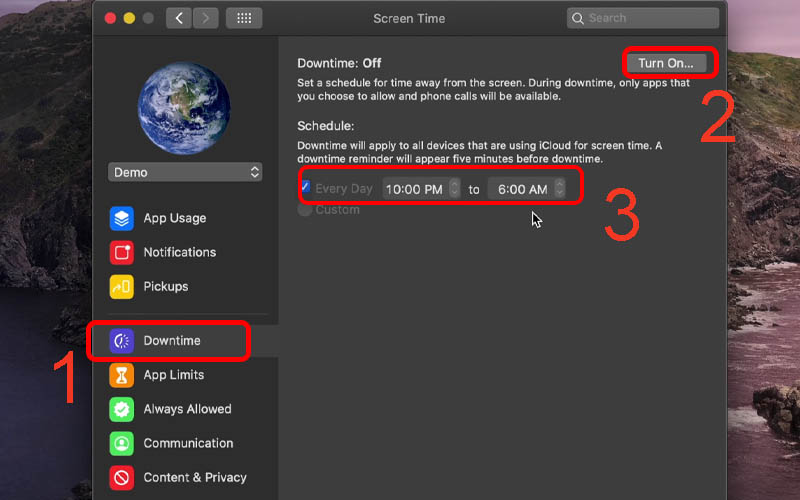This screenshot has width=800, height=500.
Task: Open Always Allowed label in sidebar
Action: 187,409
